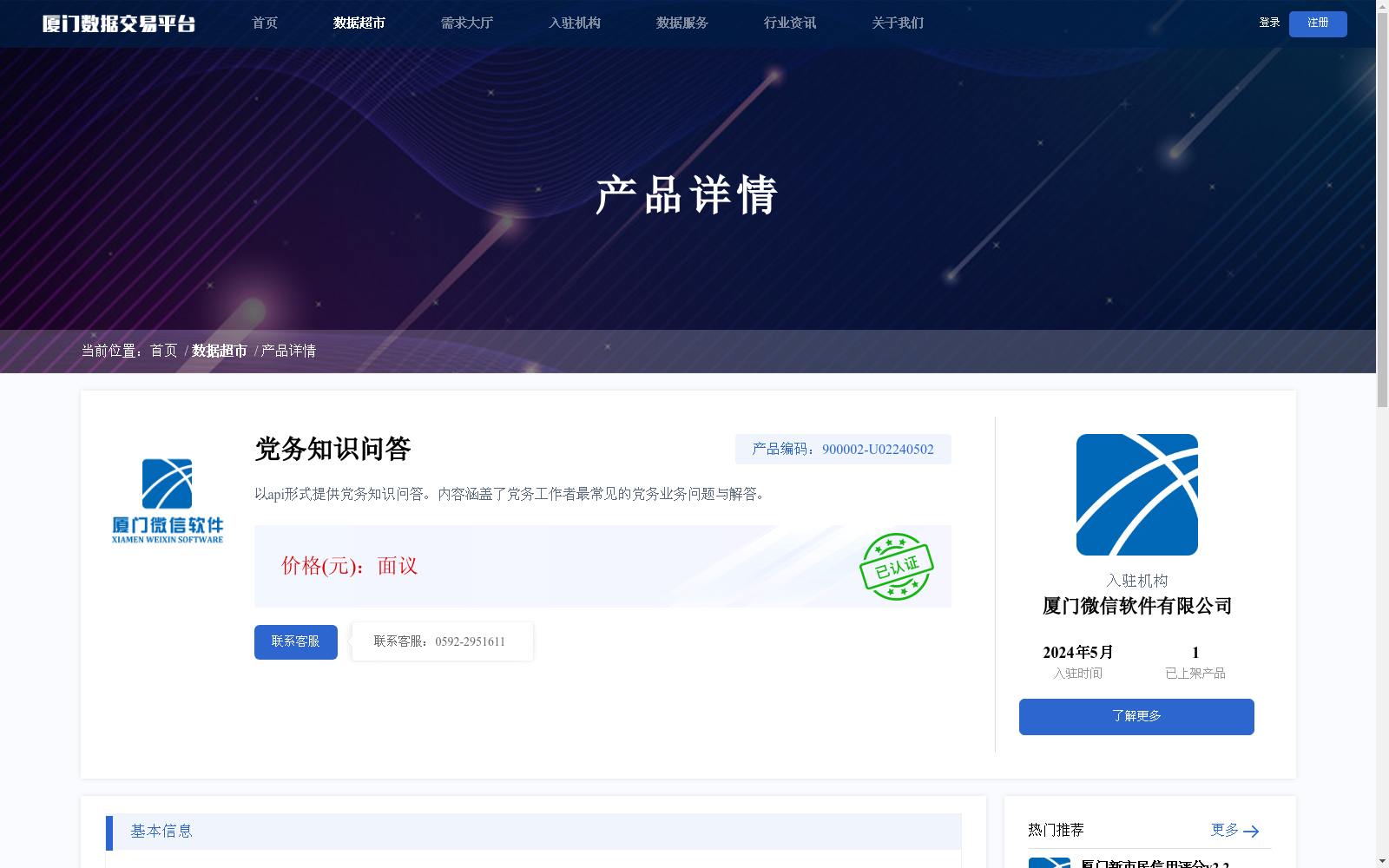Screen dimensions: 1389x868
Task: Click the 注册 button
Action: (1318, 24)
